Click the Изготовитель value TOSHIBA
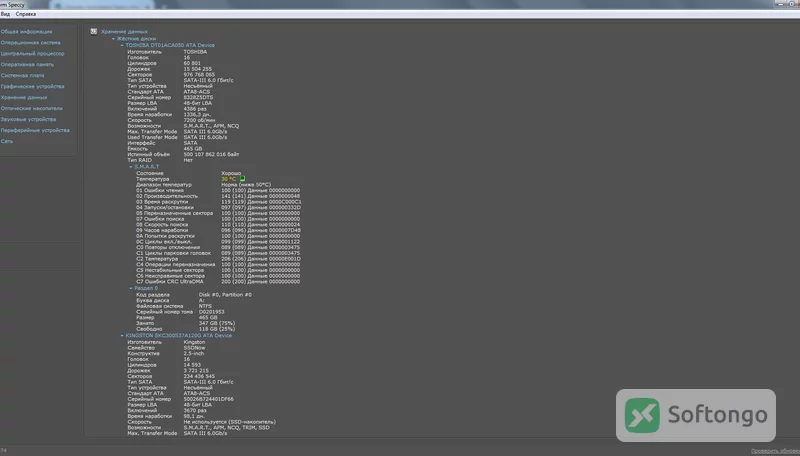This screenshot has width=800, height=456. pos(195,52)
